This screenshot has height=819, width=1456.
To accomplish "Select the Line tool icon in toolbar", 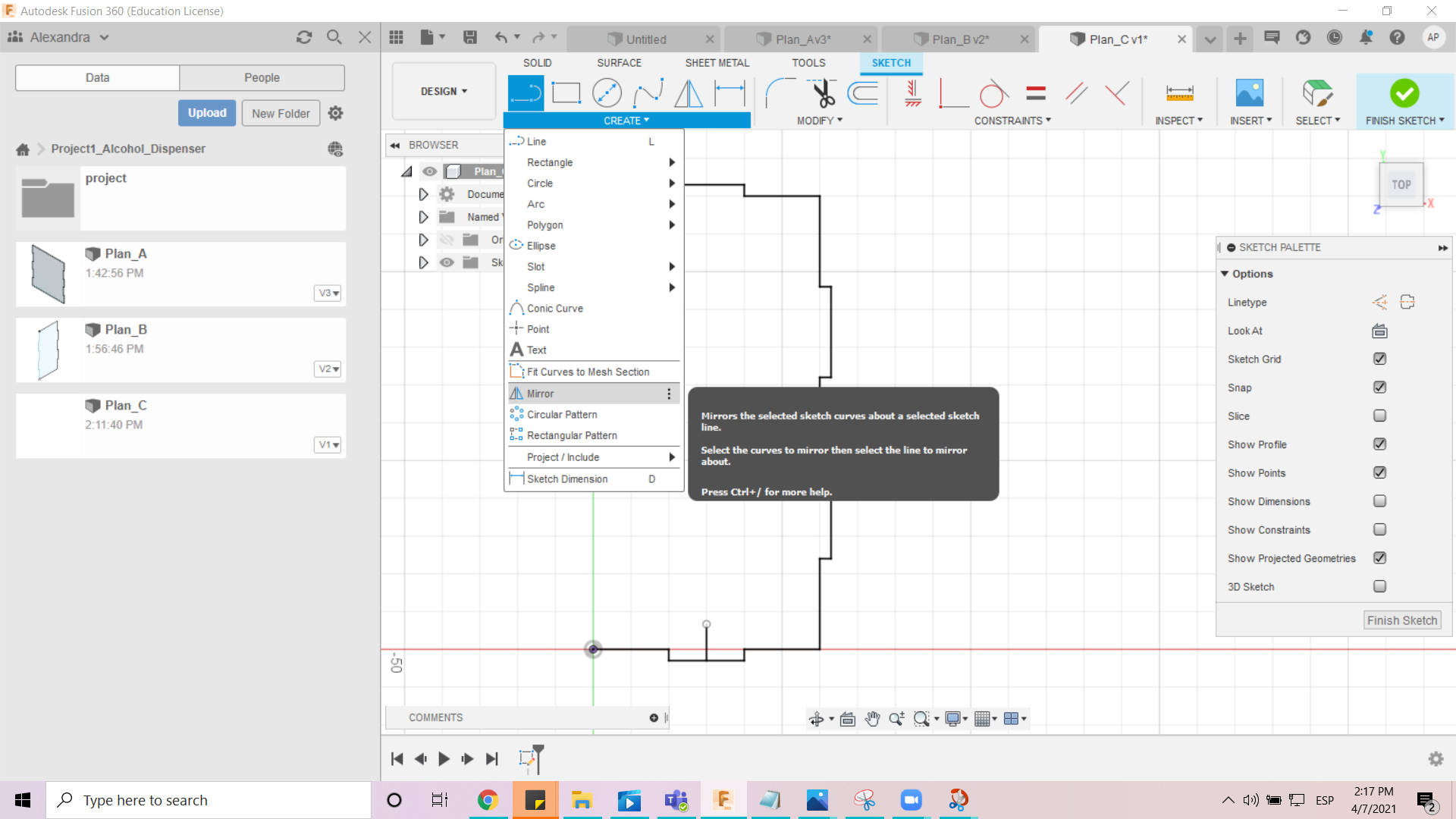I will 526,93.
